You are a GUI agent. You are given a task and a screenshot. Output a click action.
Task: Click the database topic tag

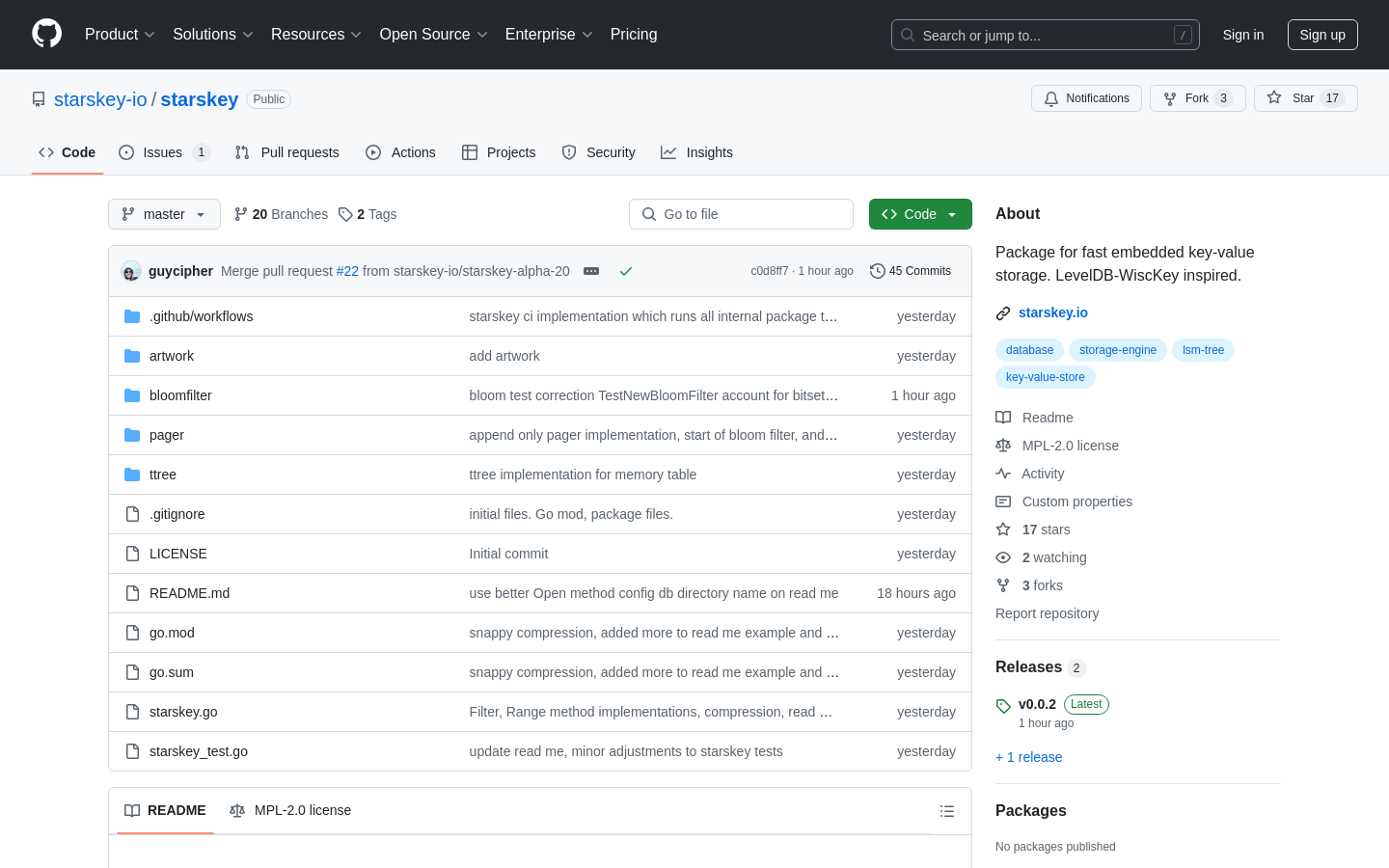[x=1029, y=350]
